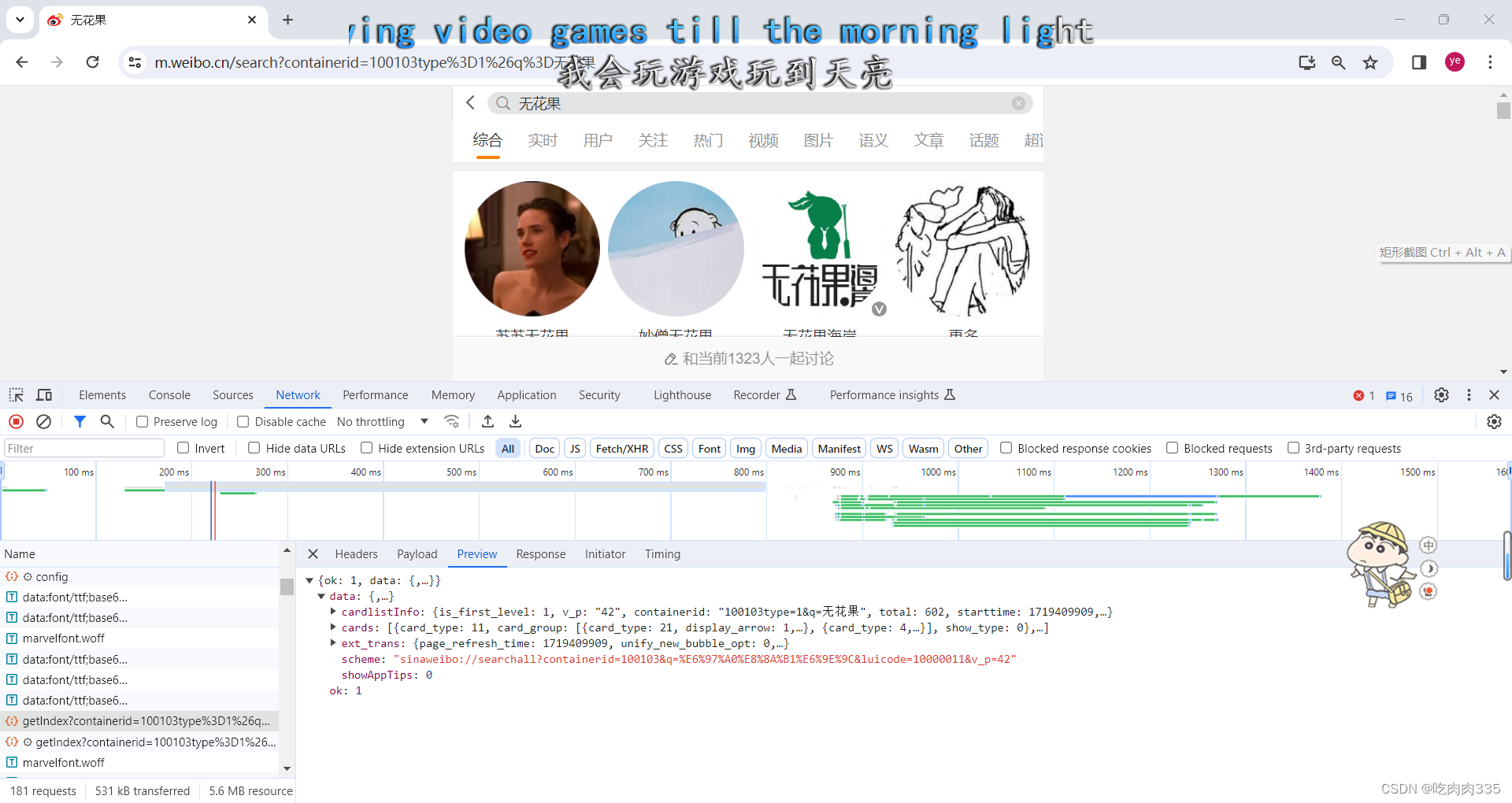Enable the Disable cache checkbox
The height and width of the screenshot is (803, 1512).
[243, 422]
